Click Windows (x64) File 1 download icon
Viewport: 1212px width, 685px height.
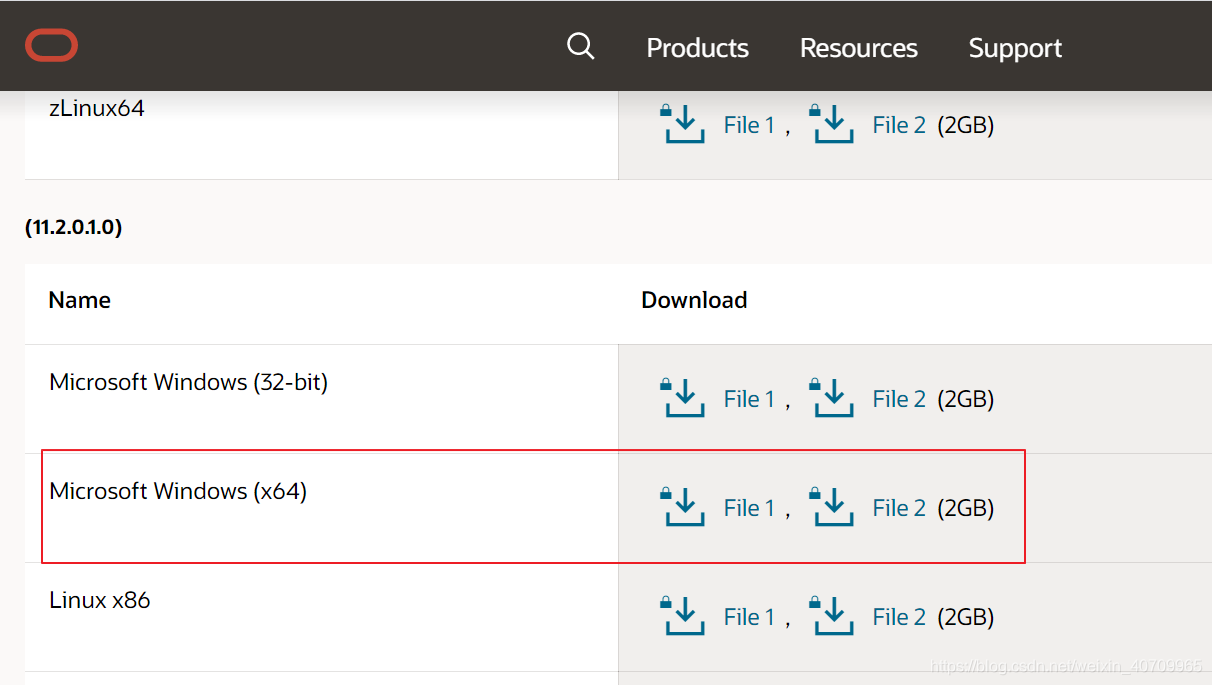click(x=683, y=507)
